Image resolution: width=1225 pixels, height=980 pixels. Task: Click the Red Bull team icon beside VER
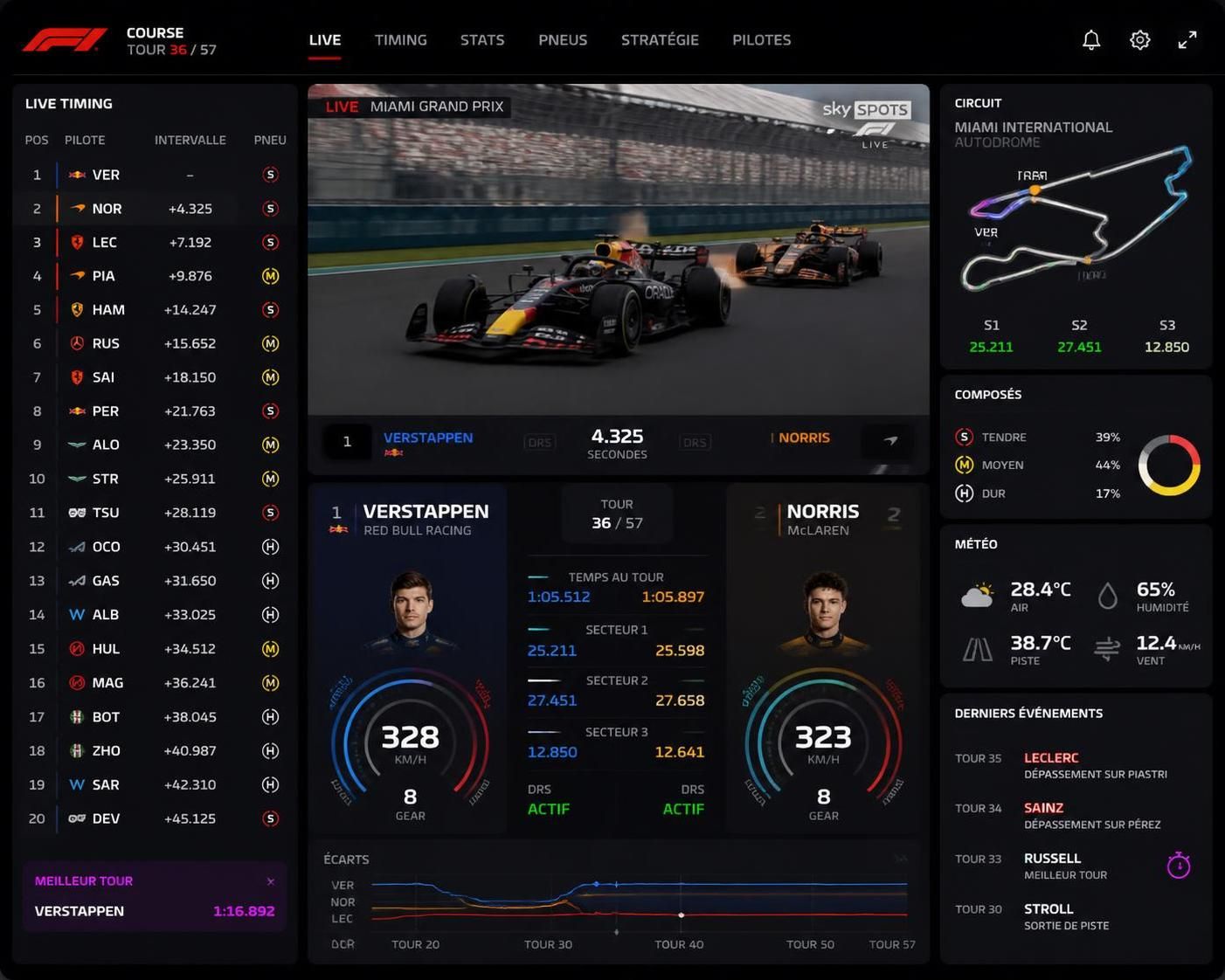click(x=77, y=175)
